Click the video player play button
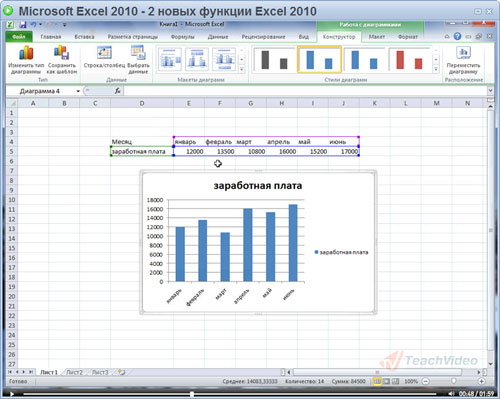 pyautogui.click(x=12, y=394)
